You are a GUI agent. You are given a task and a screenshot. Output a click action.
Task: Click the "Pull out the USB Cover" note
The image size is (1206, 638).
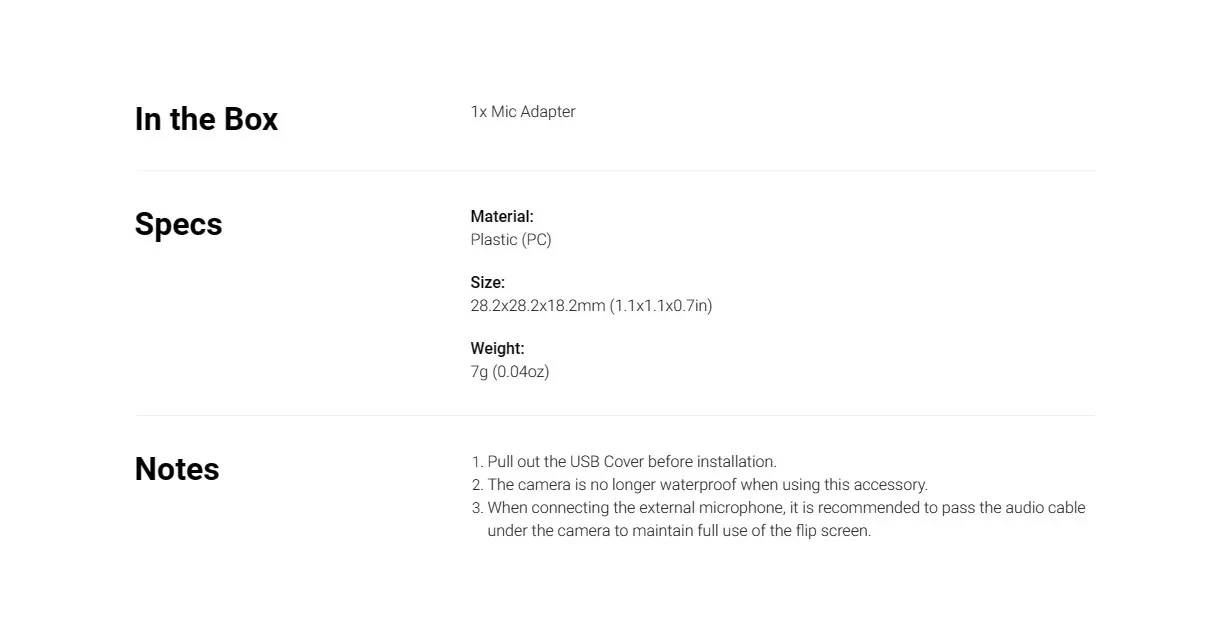click(x=631, y=462)
